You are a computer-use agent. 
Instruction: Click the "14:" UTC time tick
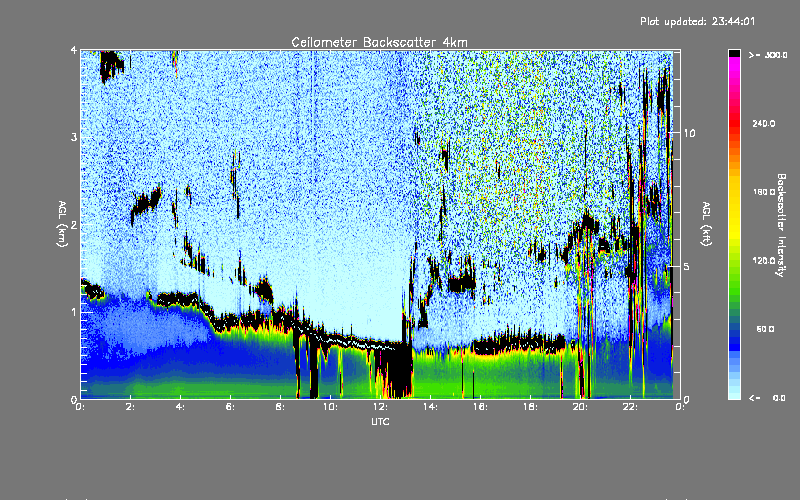coord(430,407)
